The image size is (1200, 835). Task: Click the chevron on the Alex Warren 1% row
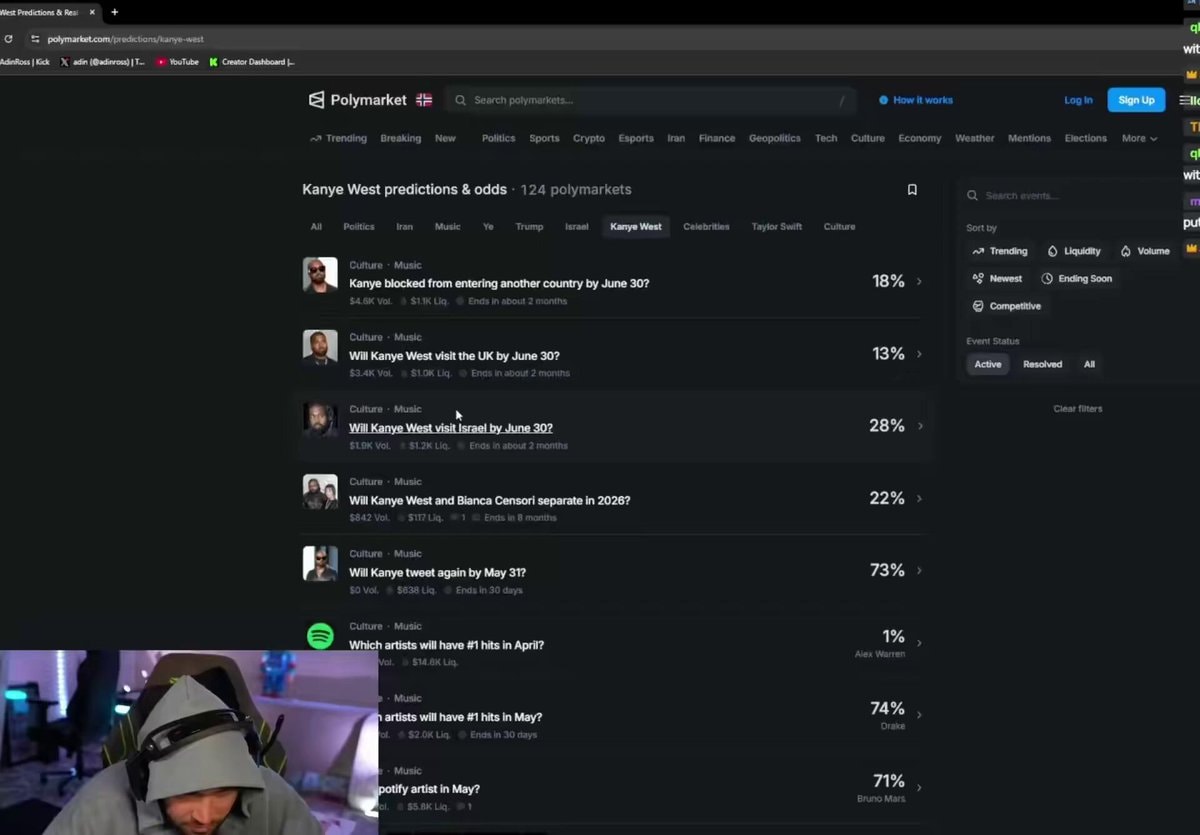(919, 643)
